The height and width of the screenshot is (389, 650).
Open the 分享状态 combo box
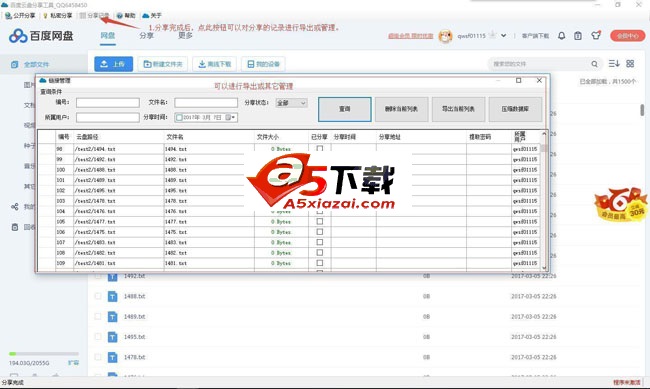pos(291,103)
